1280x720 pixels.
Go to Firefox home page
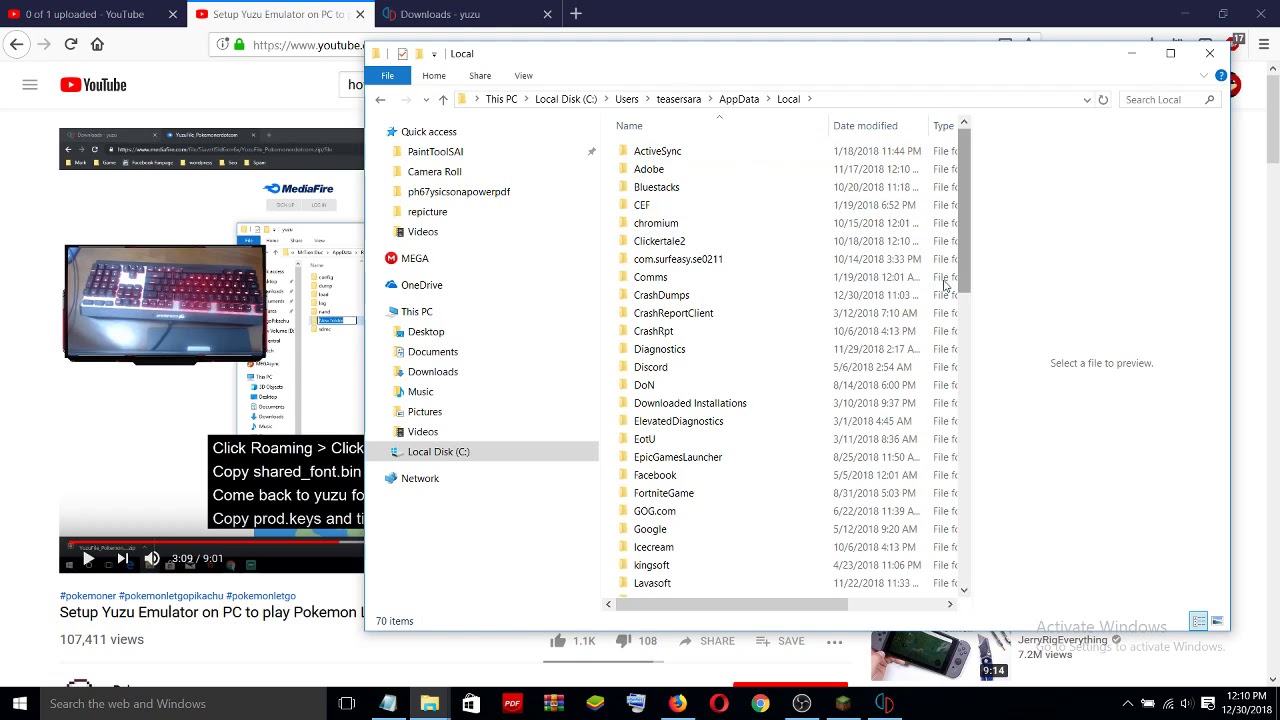click(97, 44)
